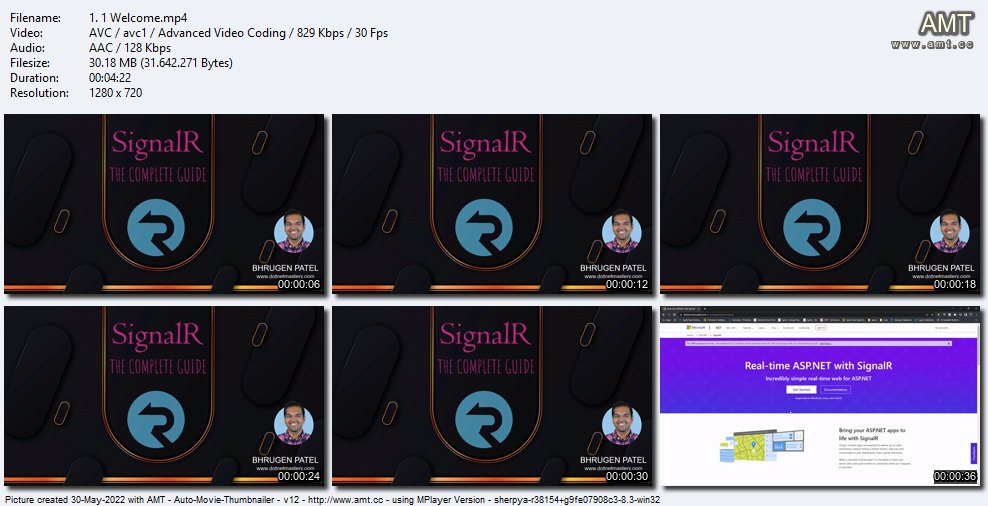Click 'THE COMPLETE GUIDE' in the 00:00:12 frame

pyautogui.click(x=486, y=174)
